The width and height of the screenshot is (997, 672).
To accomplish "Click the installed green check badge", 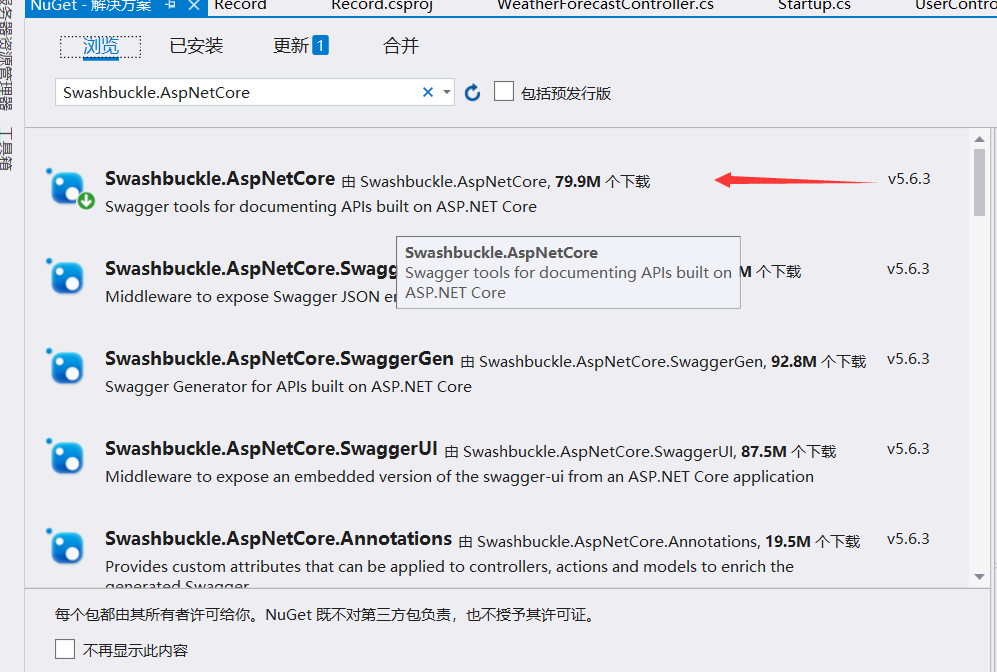I will click(86, 201).
